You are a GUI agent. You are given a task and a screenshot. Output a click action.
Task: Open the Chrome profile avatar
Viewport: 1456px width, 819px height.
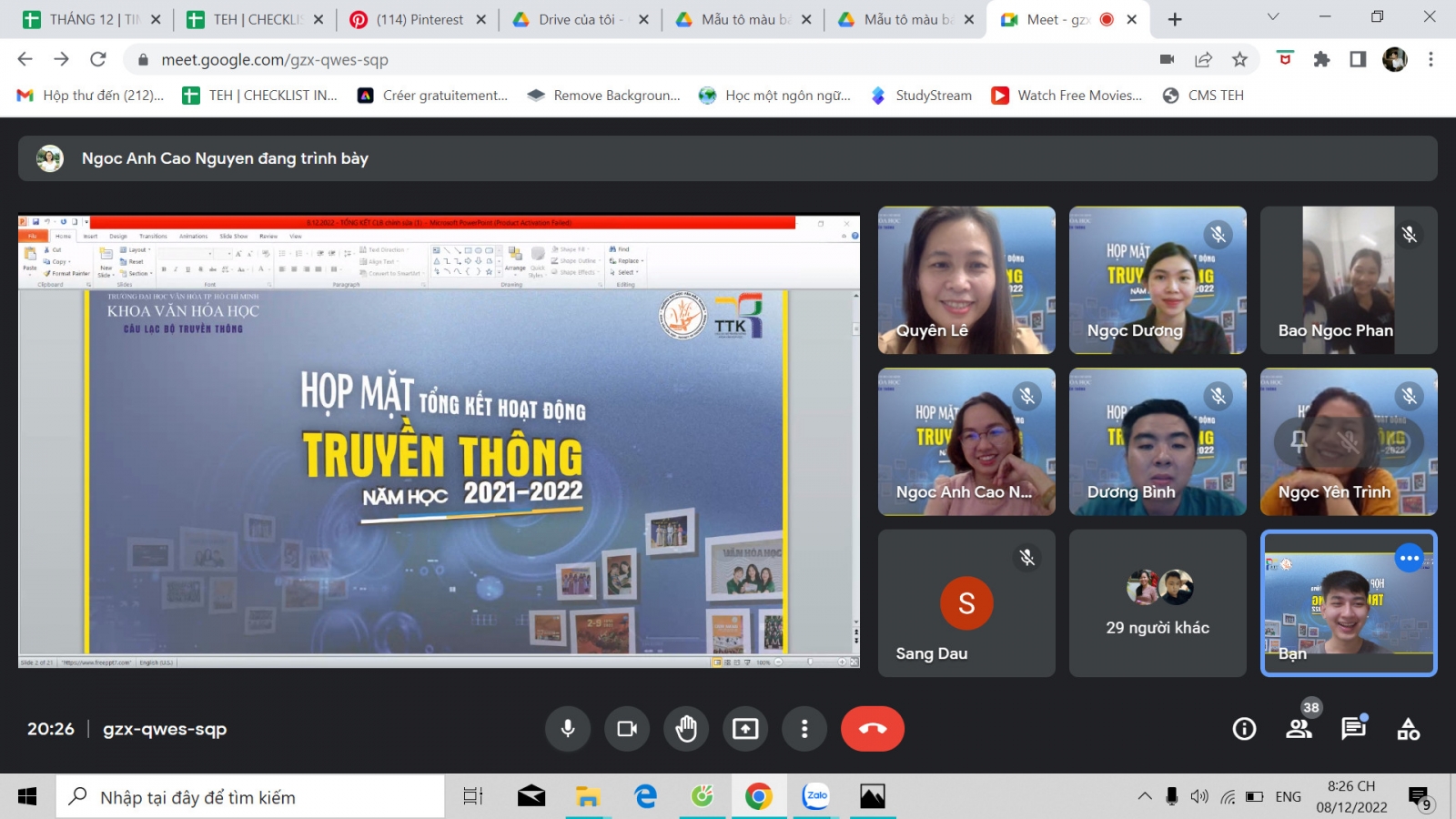[1394, 59]
